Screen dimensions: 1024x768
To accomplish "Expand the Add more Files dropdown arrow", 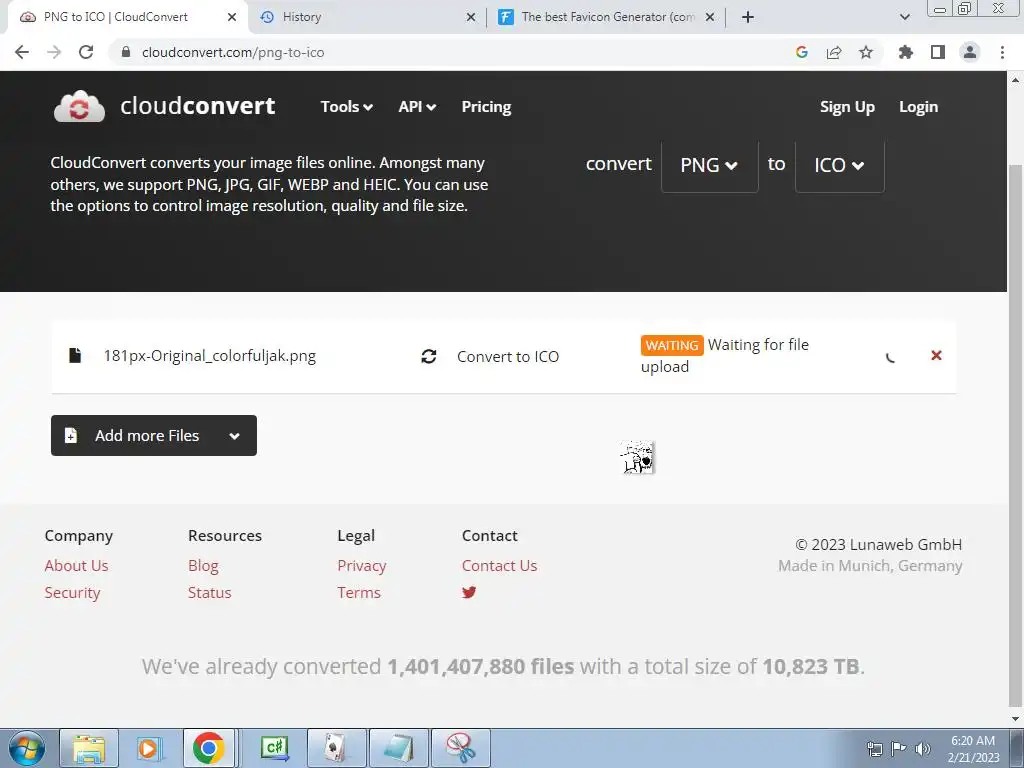I will pyautogui.click(x=234, y=436).
